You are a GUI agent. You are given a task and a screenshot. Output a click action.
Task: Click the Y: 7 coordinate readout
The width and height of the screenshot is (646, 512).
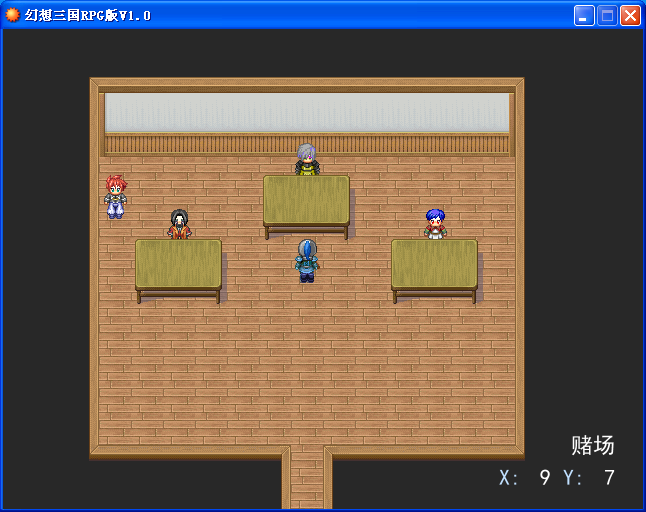click(x=589, y=478)
